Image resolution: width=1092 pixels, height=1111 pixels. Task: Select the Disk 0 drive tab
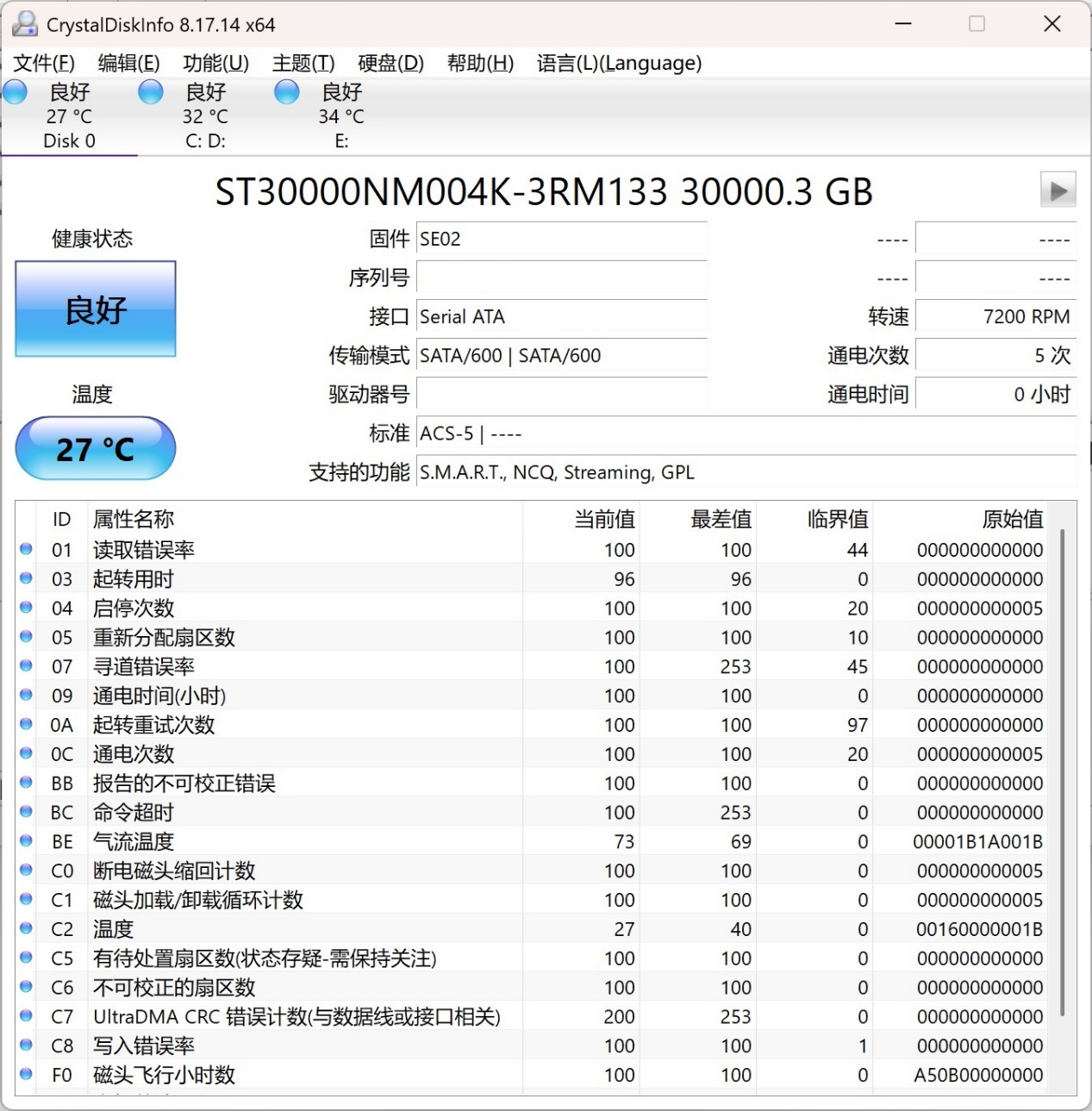pyautogui.click(x=69, y=116)
